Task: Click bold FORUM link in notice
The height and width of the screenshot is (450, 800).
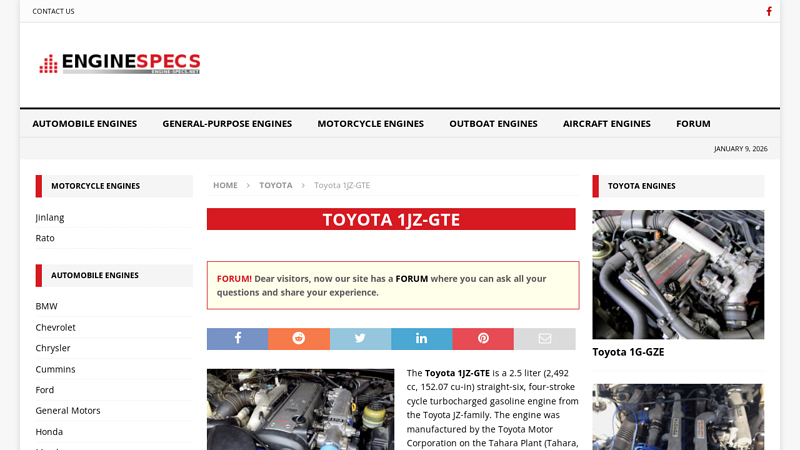Action: point(412,279)
